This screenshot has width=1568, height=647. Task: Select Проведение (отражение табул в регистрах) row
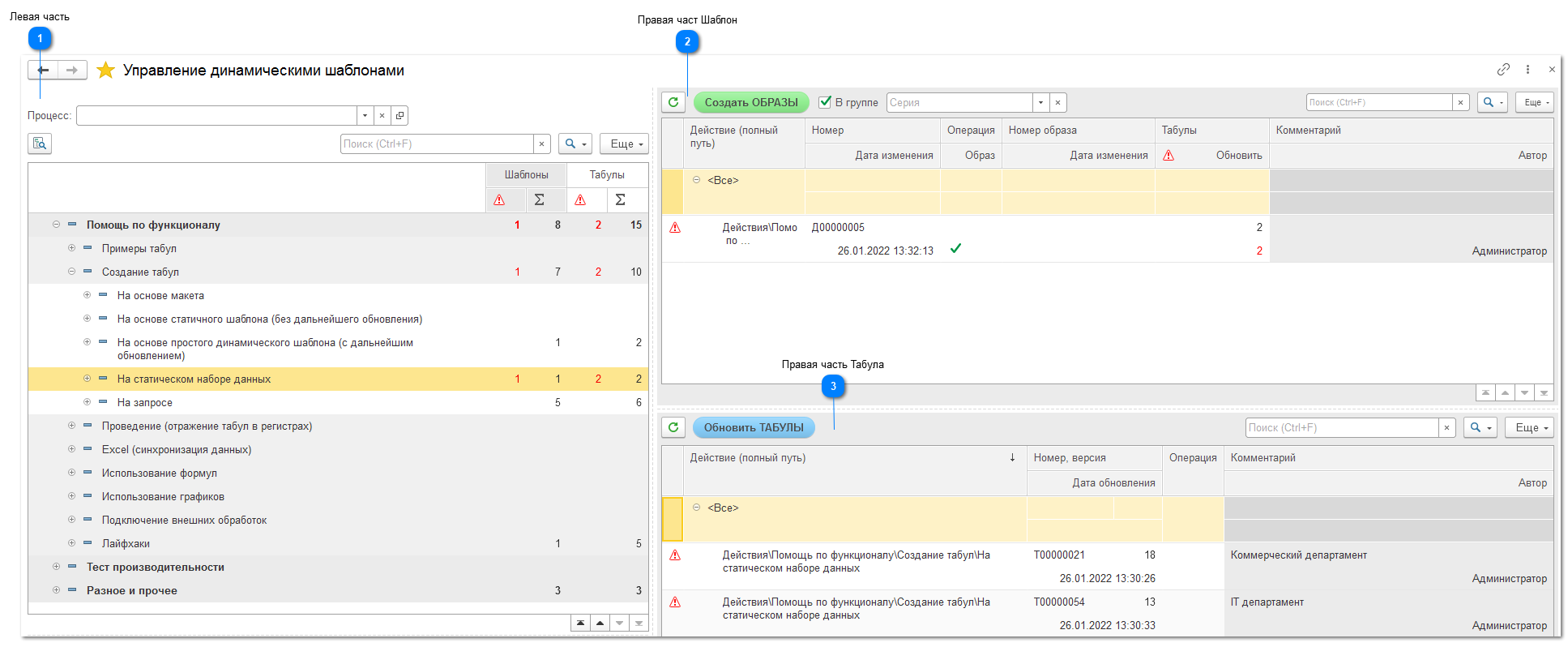[x=338, y=426]
